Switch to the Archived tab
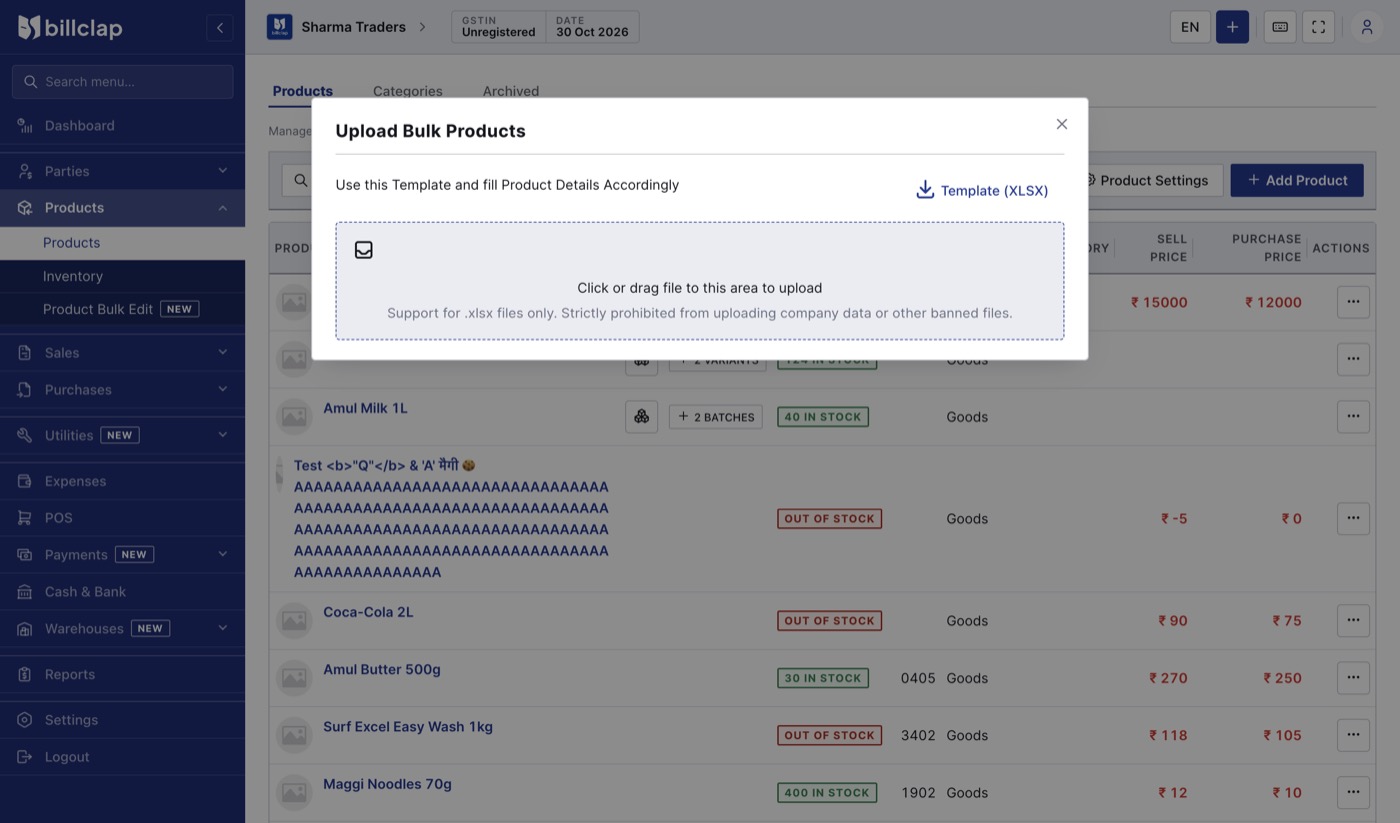 (511, 91)
